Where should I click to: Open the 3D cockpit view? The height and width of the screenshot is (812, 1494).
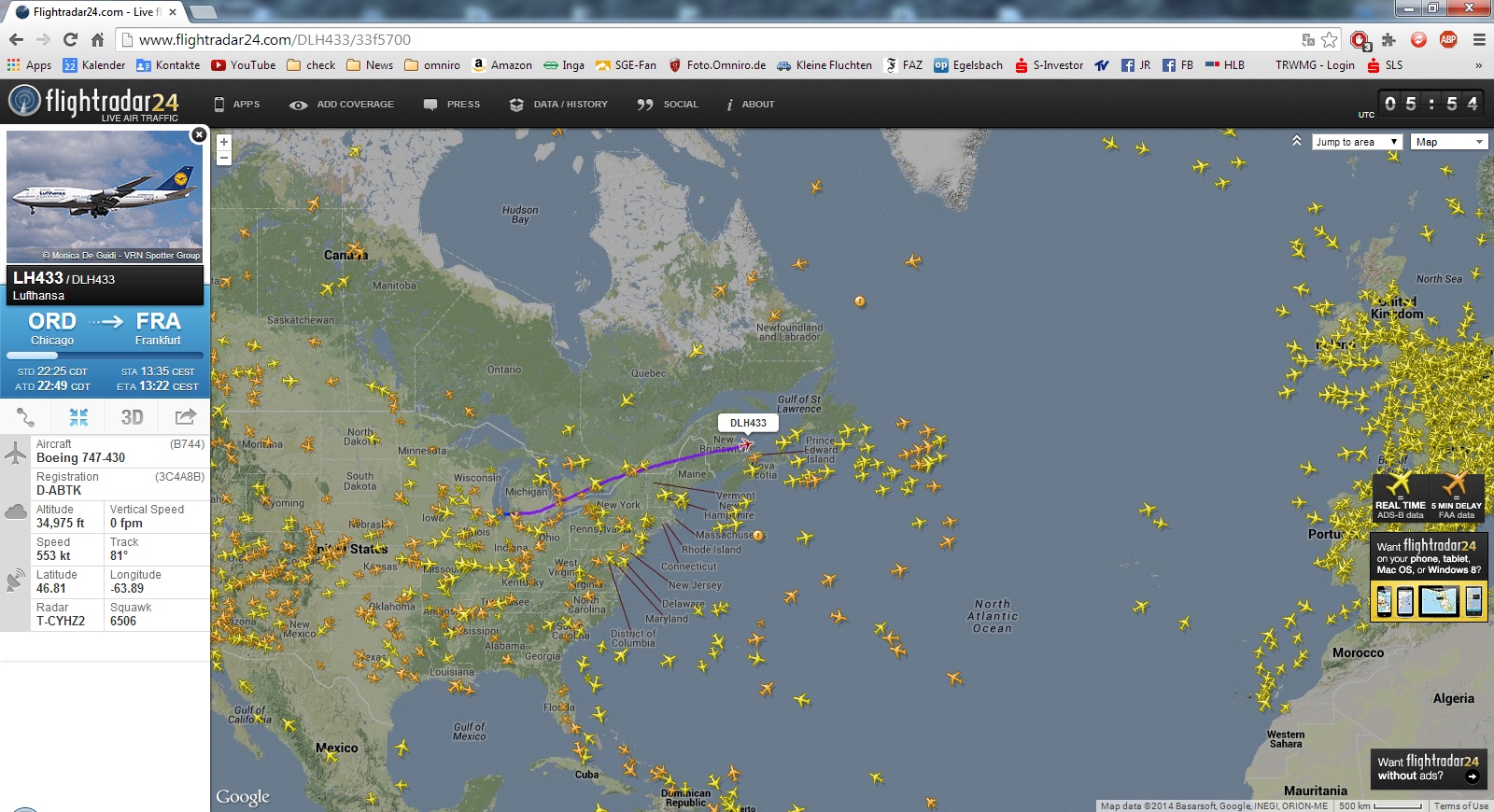132,417
